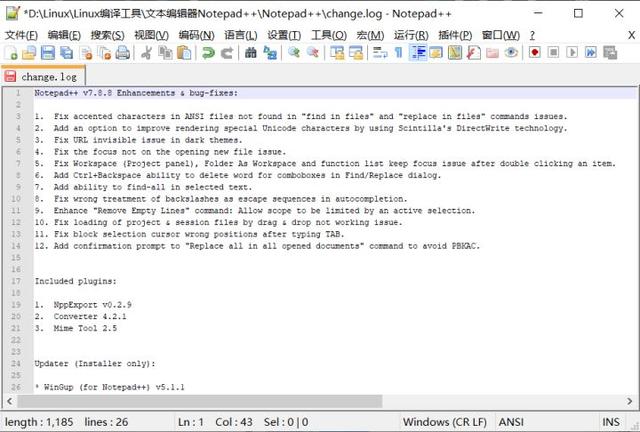Screen dimensions: 640x432
Task: Click the macro Playback icon
Action: [x=572, y=53]
